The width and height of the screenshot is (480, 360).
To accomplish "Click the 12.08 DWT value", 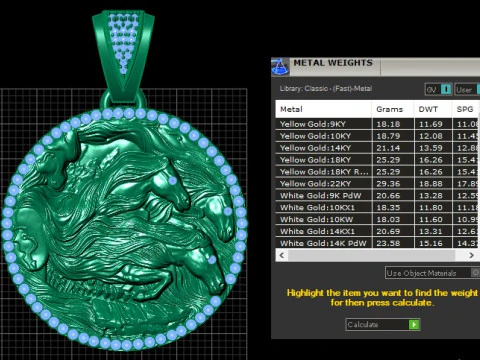I will click(431, 136).
